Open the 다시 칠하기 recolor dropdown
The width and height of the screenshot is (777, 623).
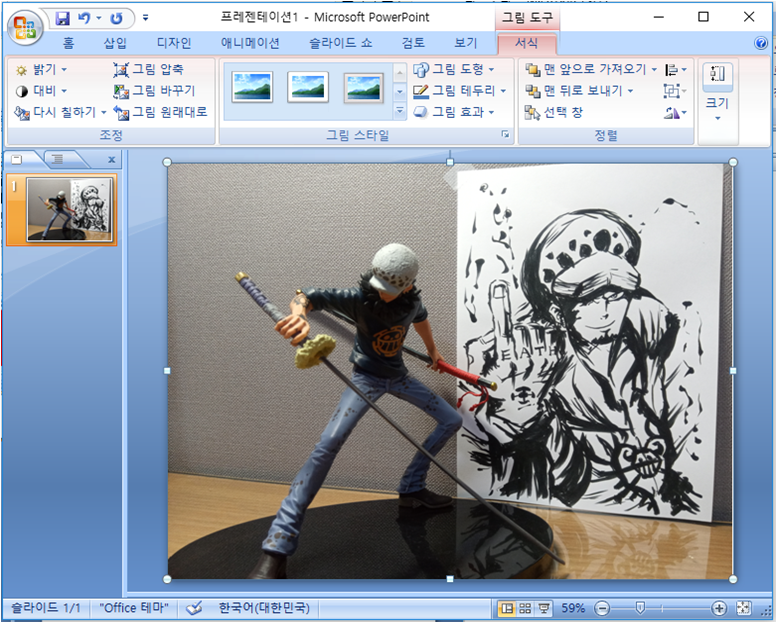60,113
